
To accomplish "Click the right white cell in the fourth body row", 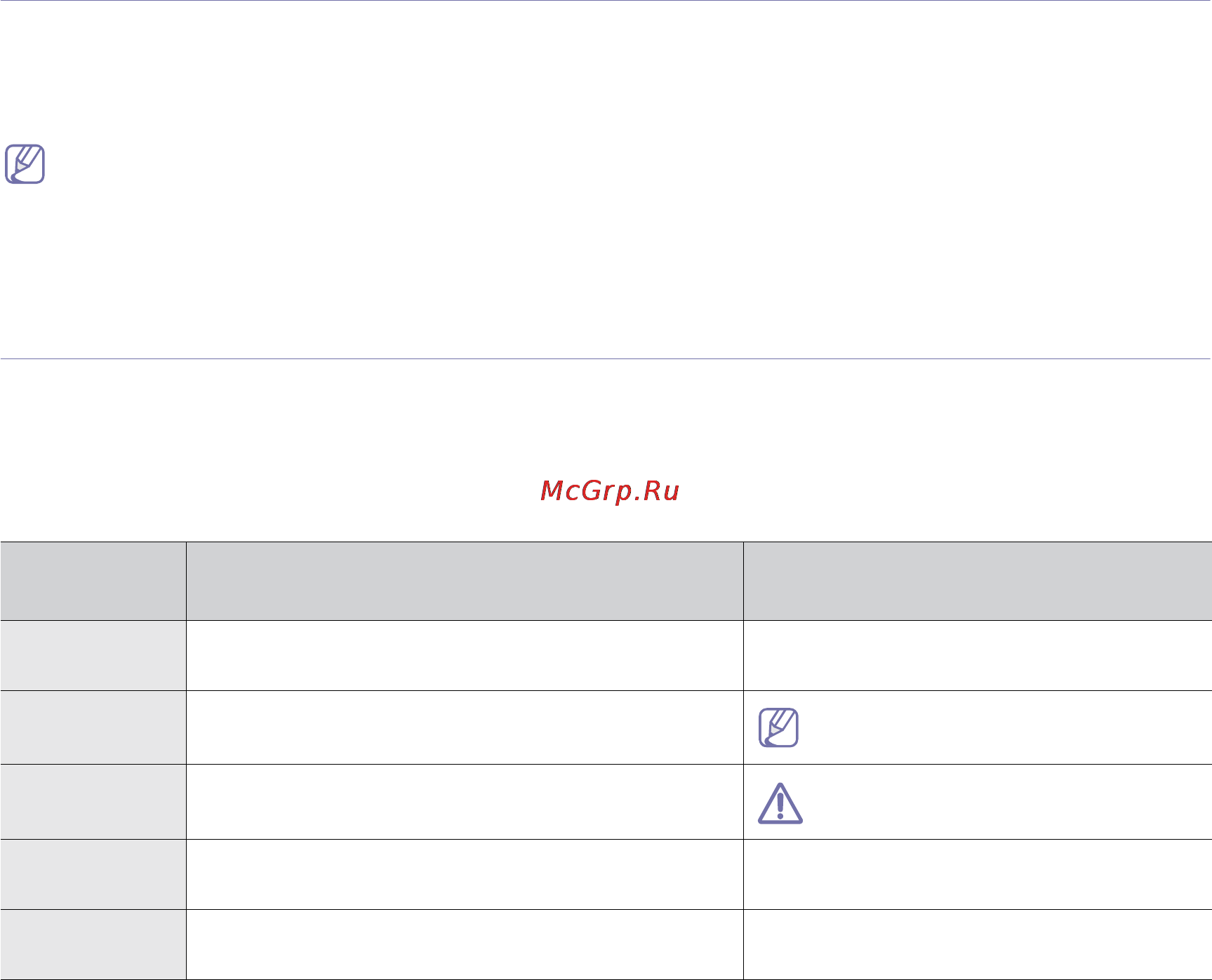I will 978,875.
